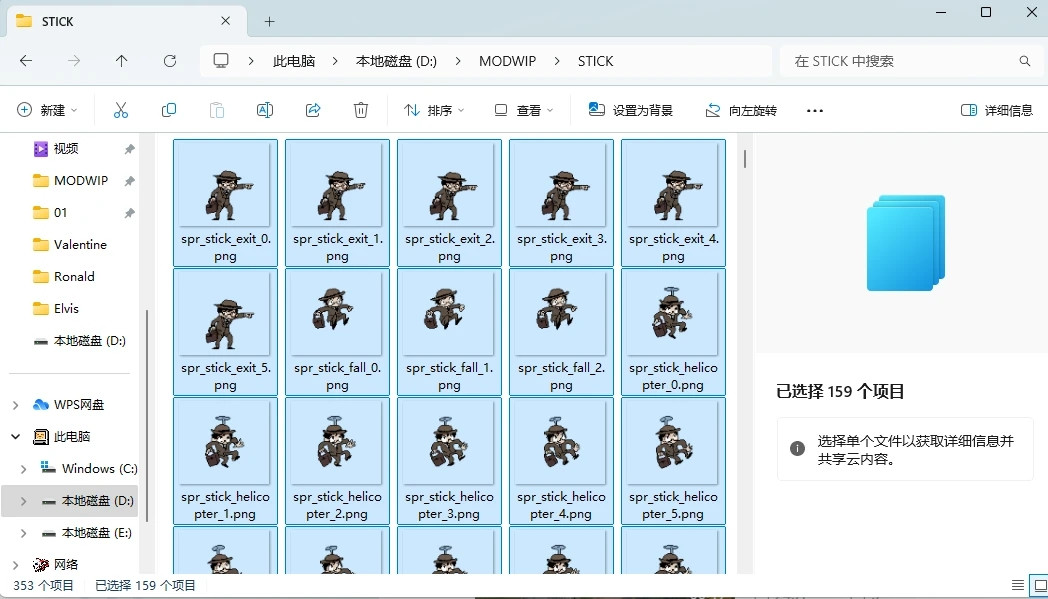Select spr_stick_fall_2.png thumbnail
Image resolution: width=1048 pixels, height=599 pixels.
(x=561, y=332)
